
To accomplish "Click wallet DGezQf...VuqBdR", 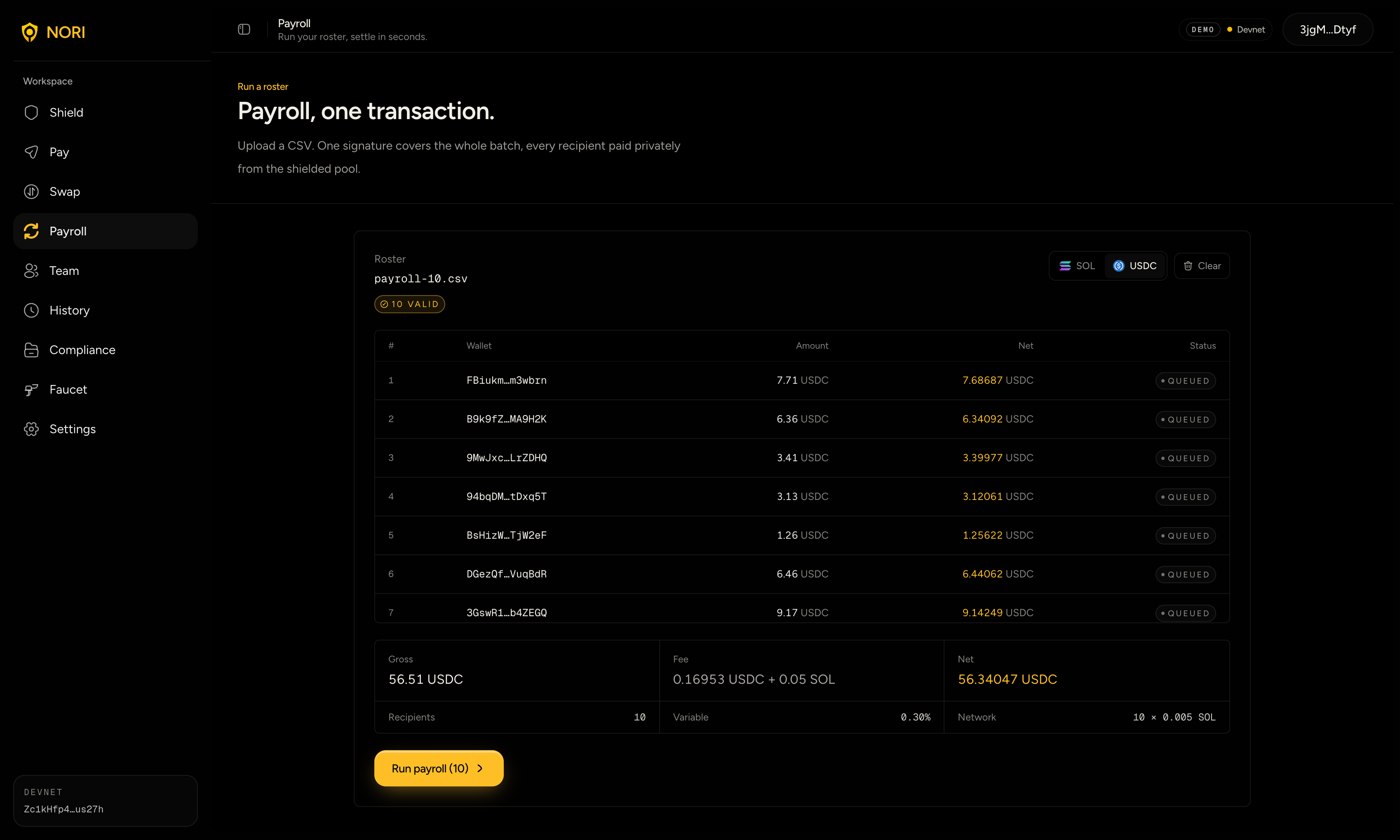I will click(x=507, y=574).
